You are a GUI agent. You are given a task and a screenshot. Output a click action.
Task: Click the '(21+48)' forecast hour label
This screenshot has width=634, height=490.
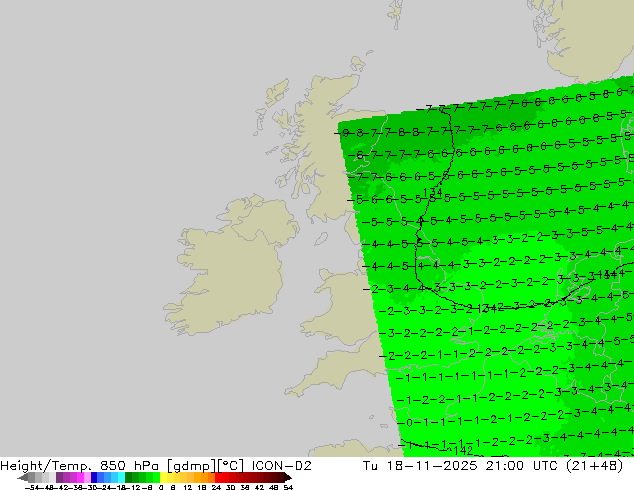click(x=594, y=466)
